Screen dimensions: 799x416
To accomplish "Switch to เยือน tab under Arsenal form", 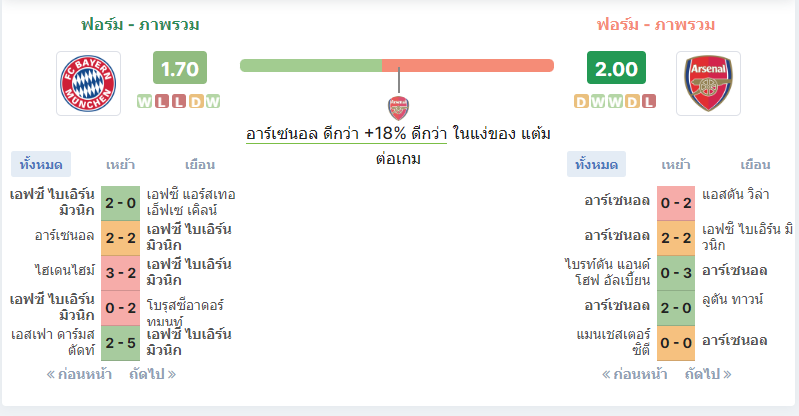I will tap(755, 165).
